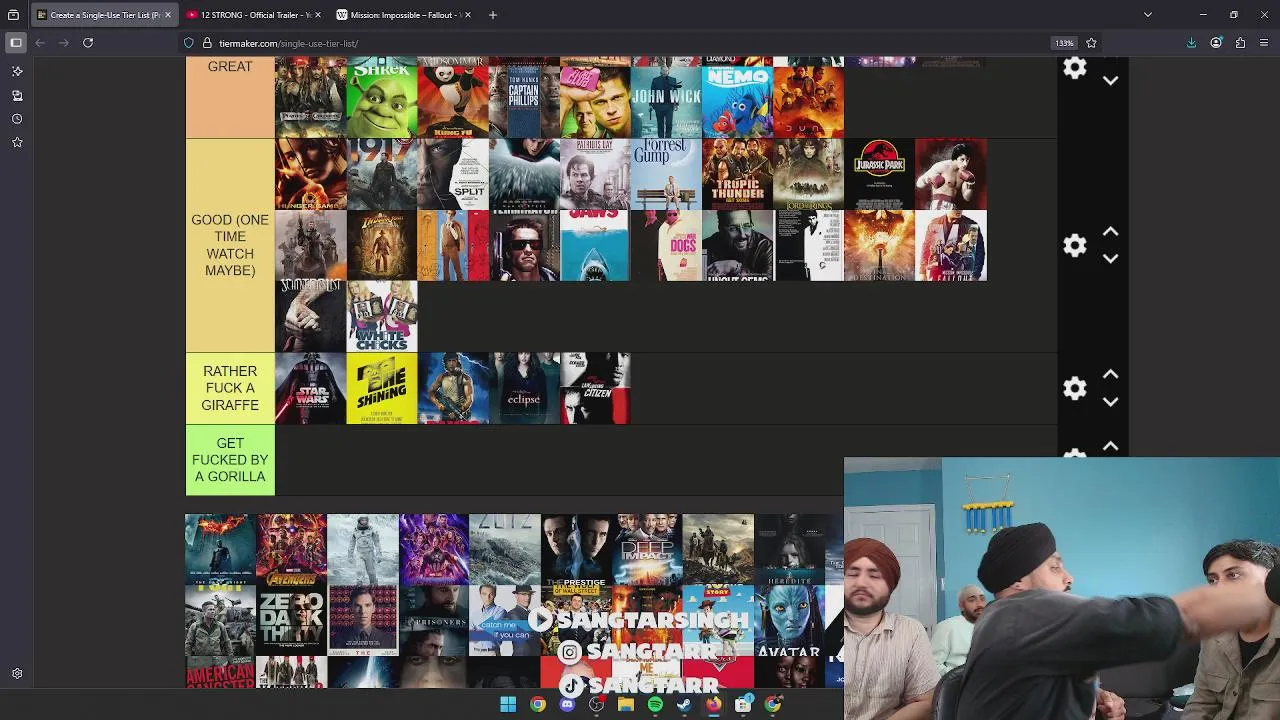
Task: Open settings gear for the GREAT tier row
Action: click(1075, 68)
